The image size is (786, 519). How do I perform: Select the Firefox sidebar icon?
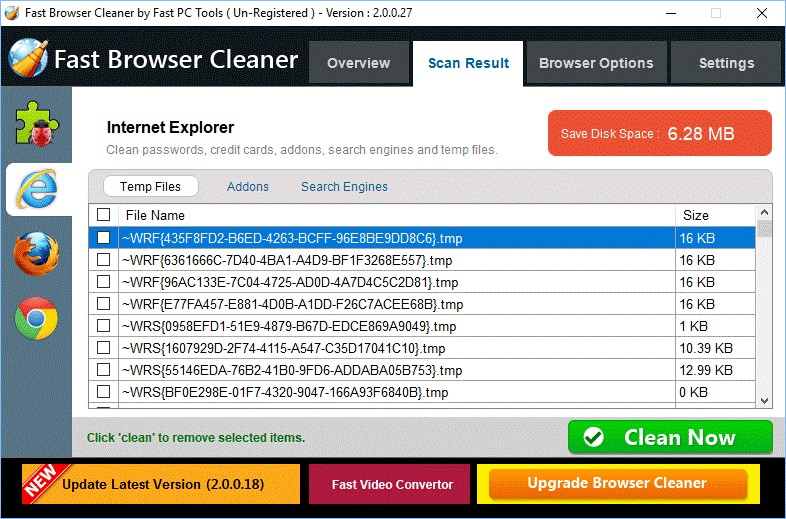(37, 253)
